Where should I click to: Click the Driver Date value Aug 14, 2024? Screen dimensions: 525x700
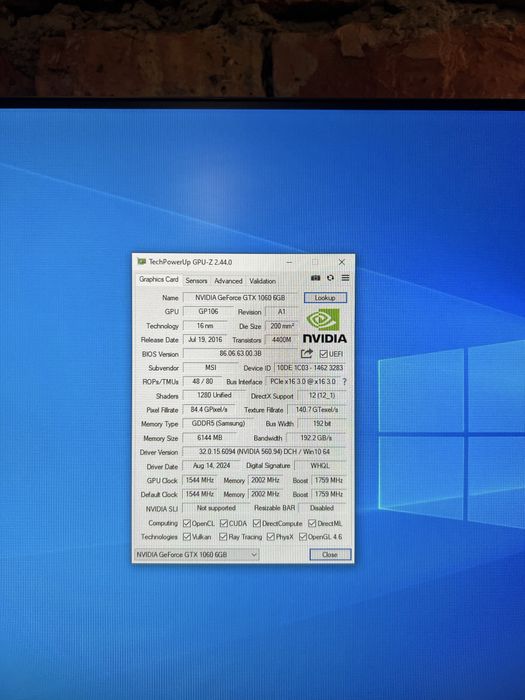point(211,466)
